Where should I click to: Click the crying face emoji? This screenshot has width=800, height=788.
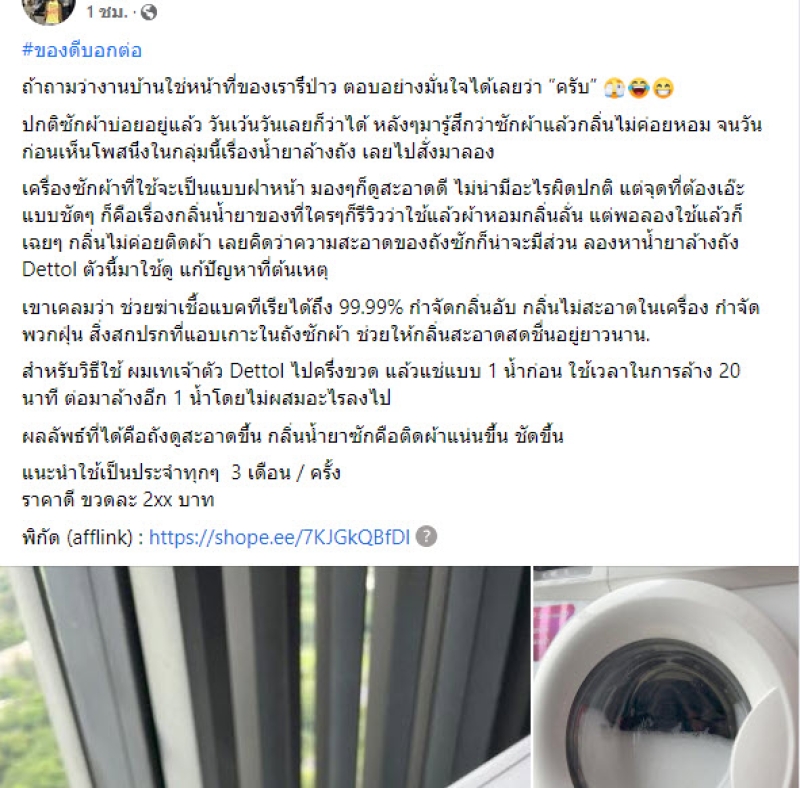pos(614,88)
